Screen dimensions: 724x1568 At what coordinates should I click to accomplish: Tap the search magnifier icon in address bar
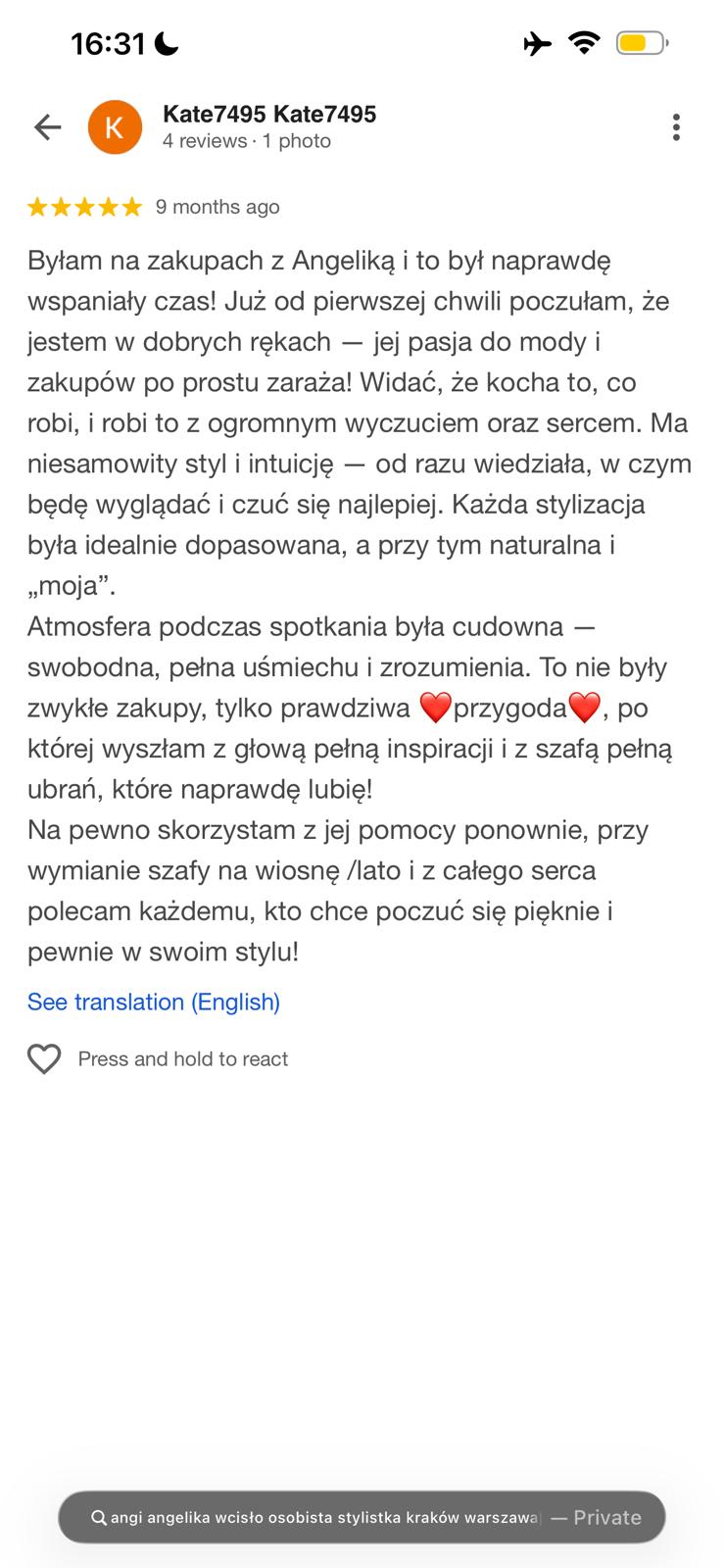[98, 1517]
